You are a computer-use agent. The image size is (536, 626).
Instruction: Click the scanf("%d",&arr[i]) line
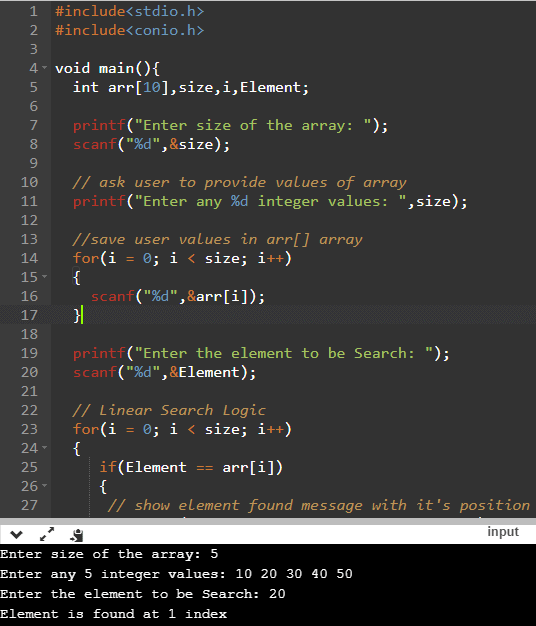point(178,296)
